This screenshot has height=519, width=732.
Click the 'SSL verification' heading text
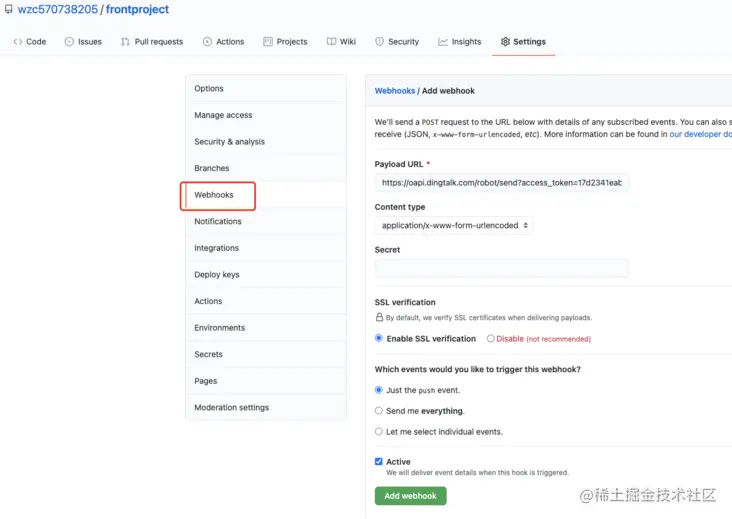[x=405, y=302]
